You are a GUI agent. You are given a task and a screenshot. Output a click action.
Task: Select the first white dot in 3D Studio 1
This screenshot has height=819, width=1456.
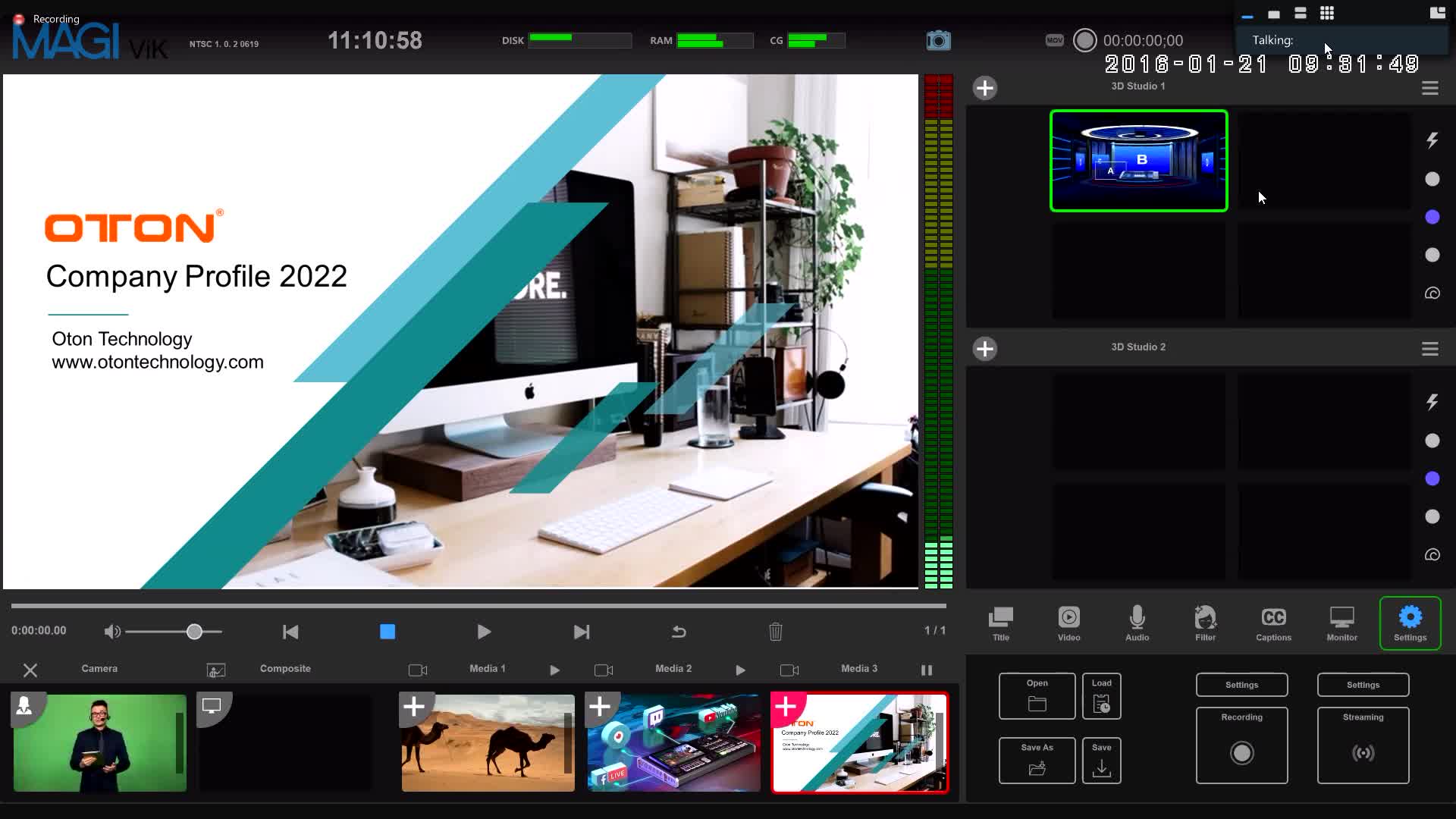pyautogui.click(x=1432, y=179)
